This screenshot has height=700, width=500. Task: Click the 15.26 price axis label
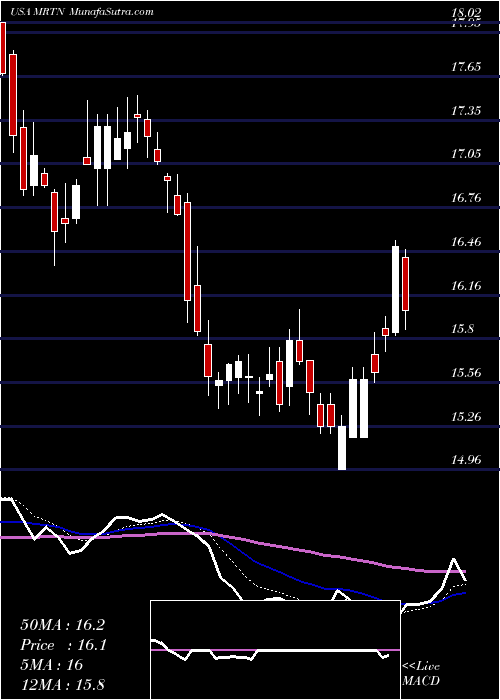coord(466,417)
